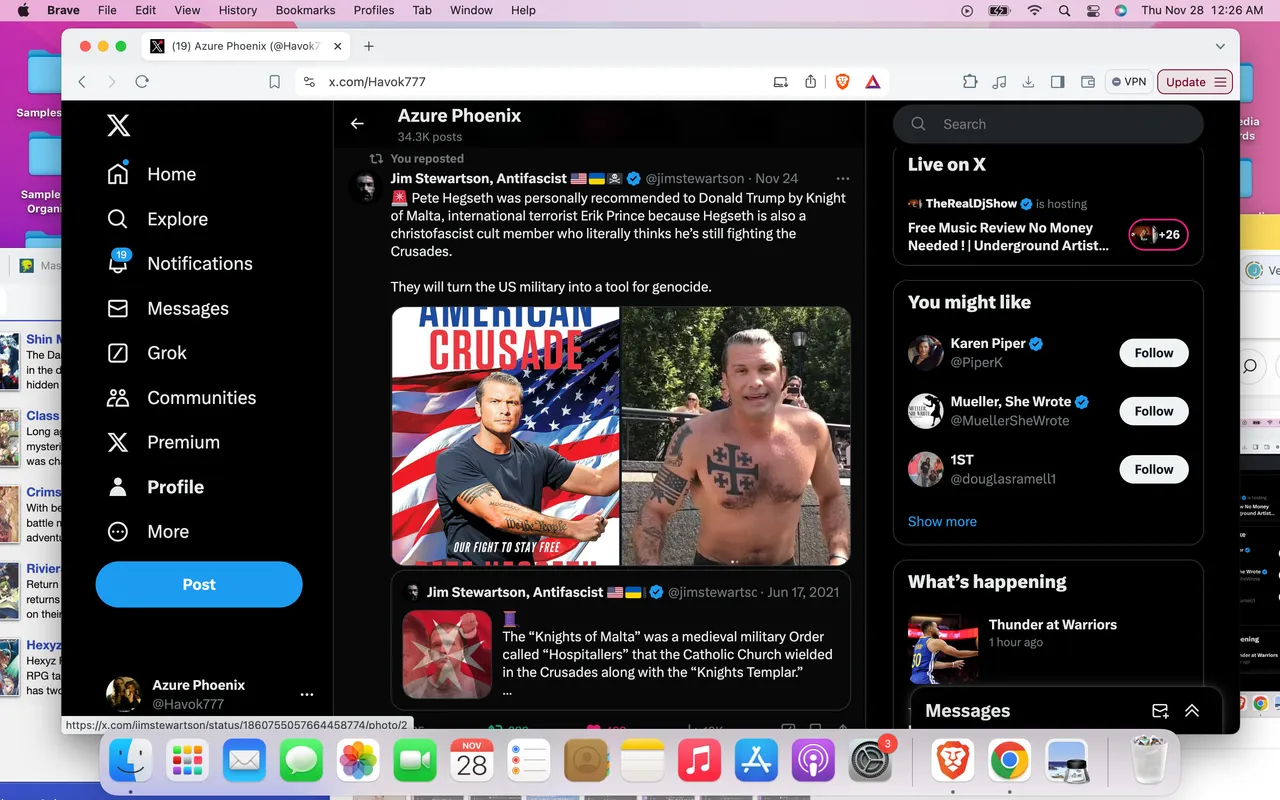Open the shirtless tattoo photo in the post
Screen dimensions: 1280x800
[x=736, y=436]
